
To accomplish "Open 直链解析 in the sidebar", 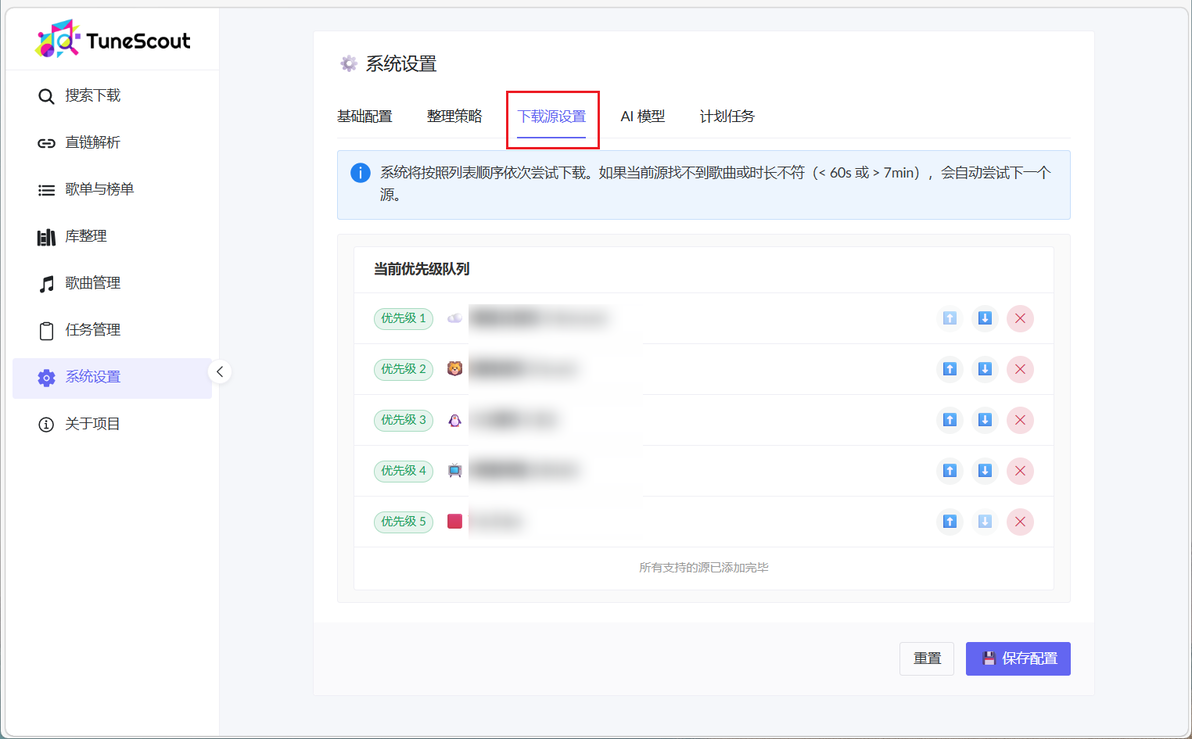I will [x=112, y=143].
